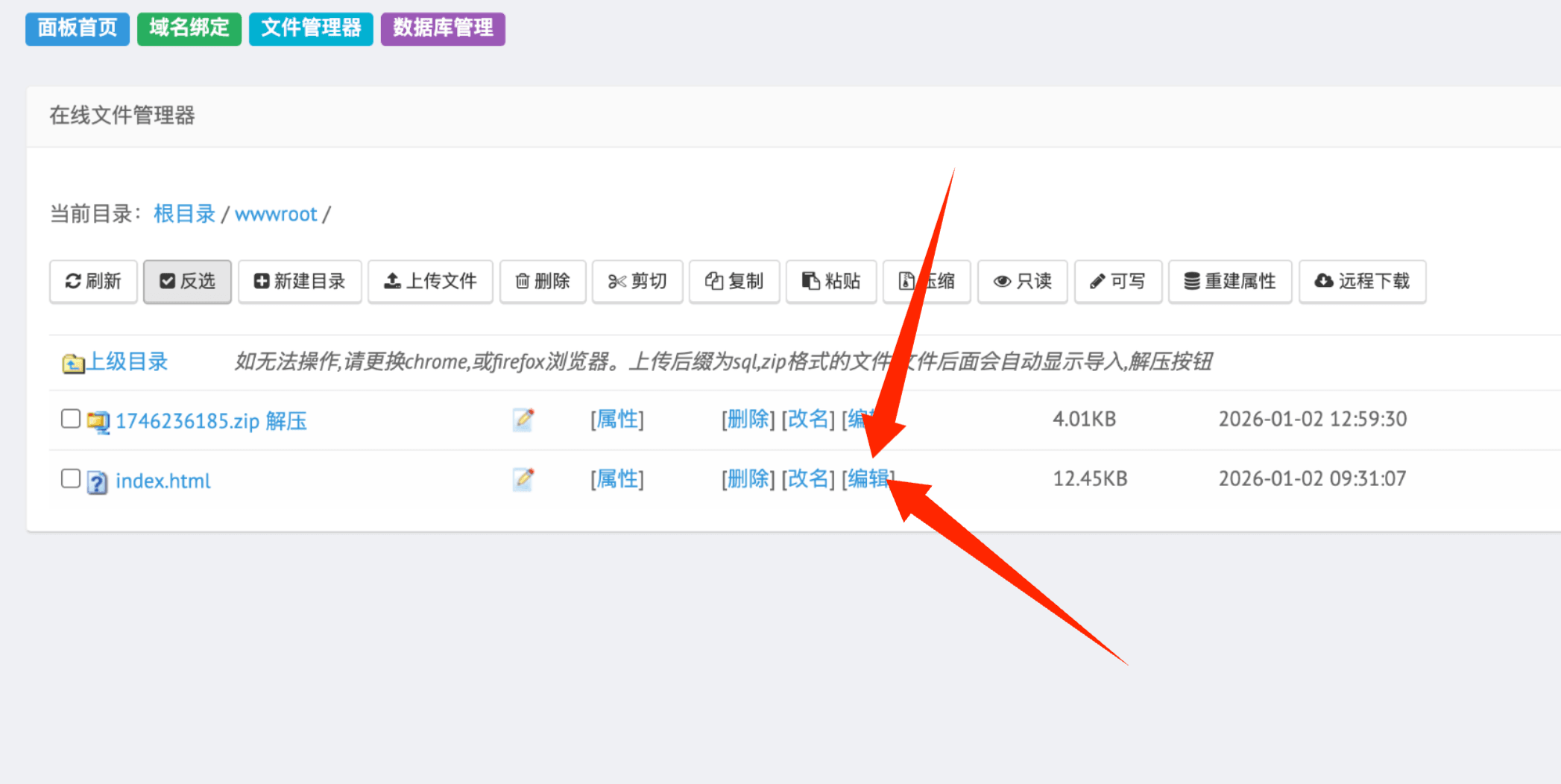Open 属性 for index.html
The height and width of the screenshot is (784, 1561).
pos(617,479)
